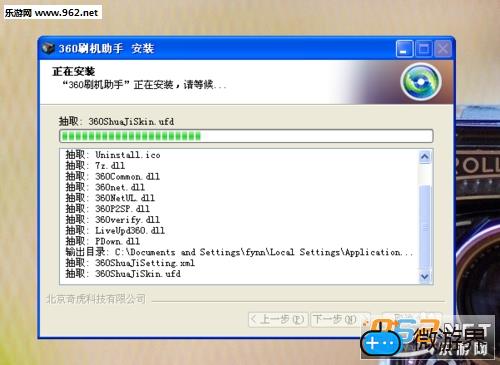Screen dimensions: 500x365
Task: Click the log scrollbar down arrow
Action: coord(425,276)
